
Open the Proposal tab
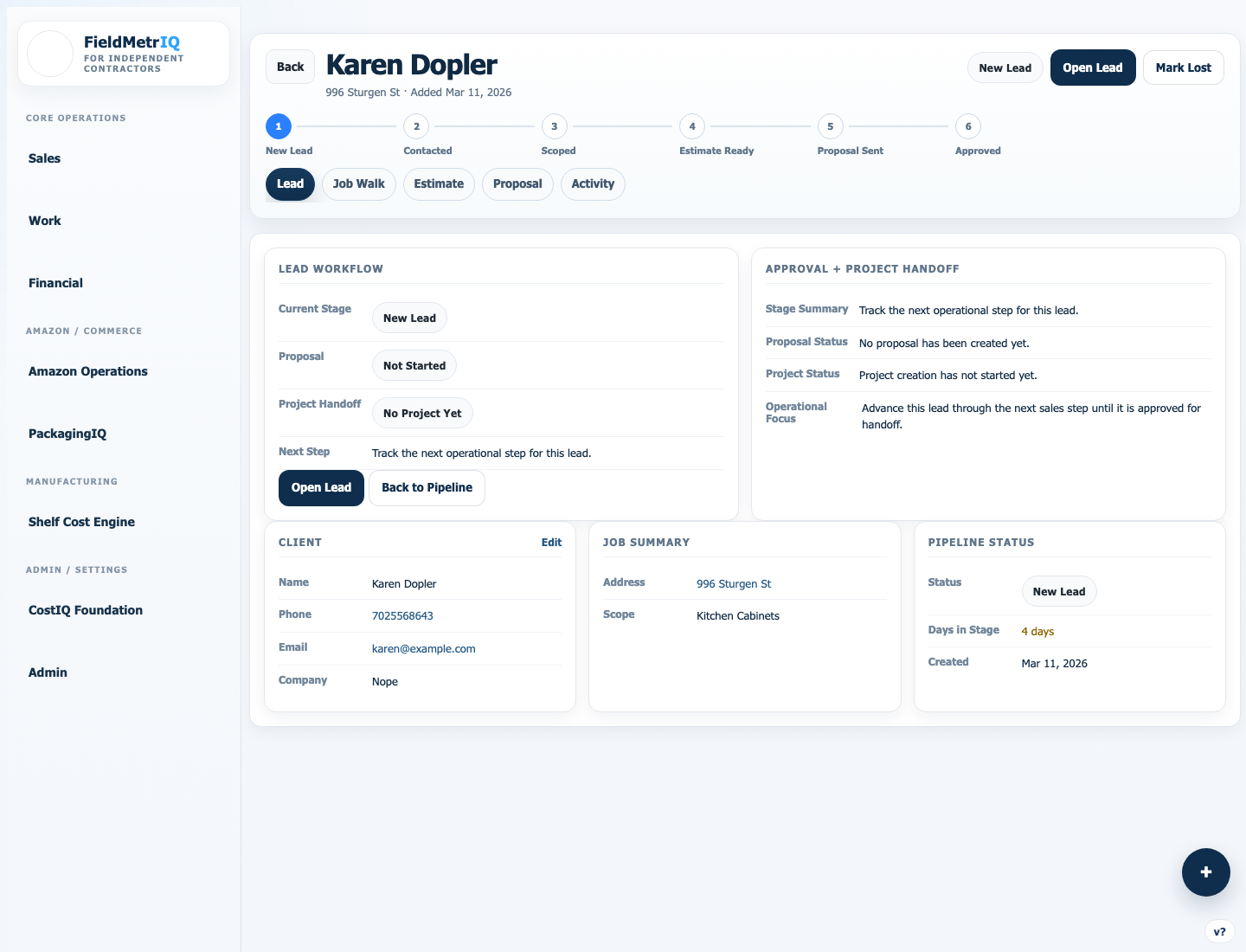pyautogui.click(x=517, y=183)
